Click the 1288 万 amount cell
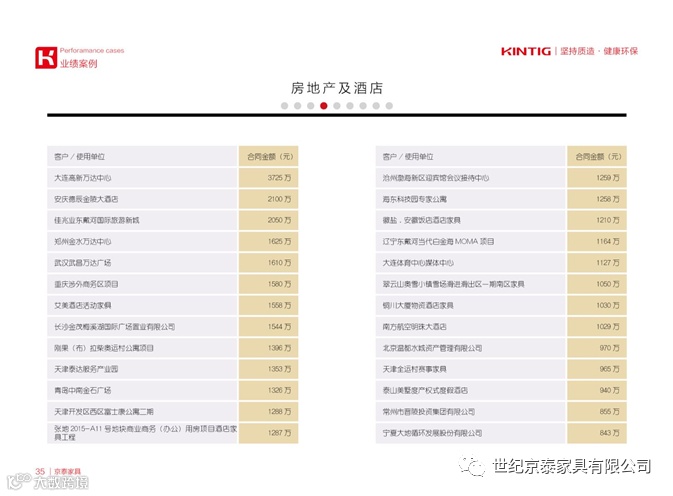The height and width of the screenshot is (496, 673). point(268,411)
